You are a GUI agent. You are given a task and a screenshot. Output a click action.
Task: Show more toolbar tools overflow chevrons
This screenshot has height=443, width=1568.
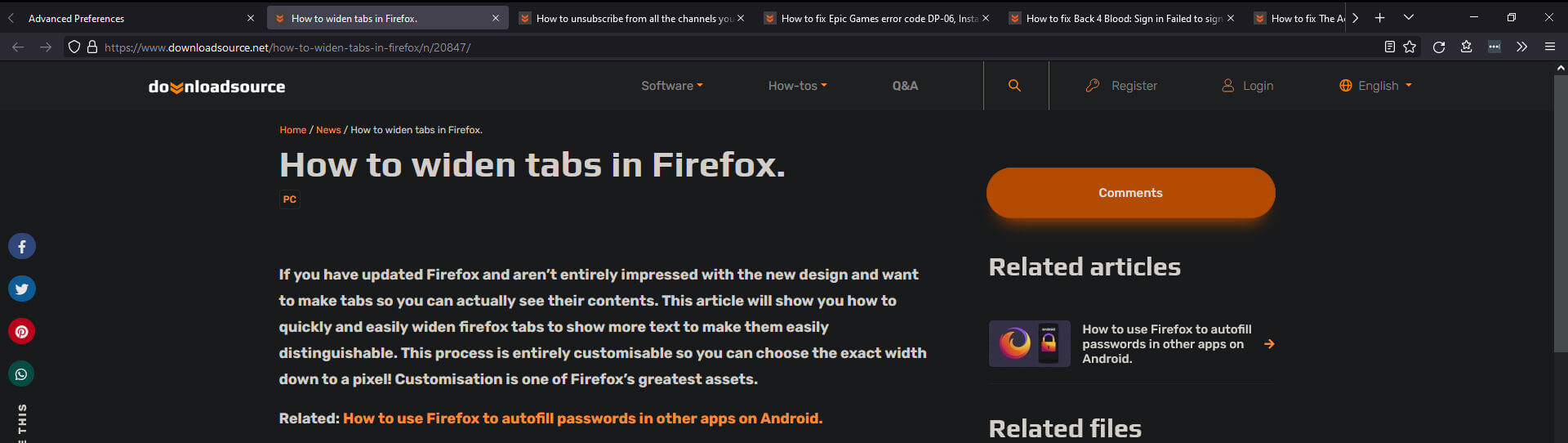pyautogui.click(x=1521, y=47)
